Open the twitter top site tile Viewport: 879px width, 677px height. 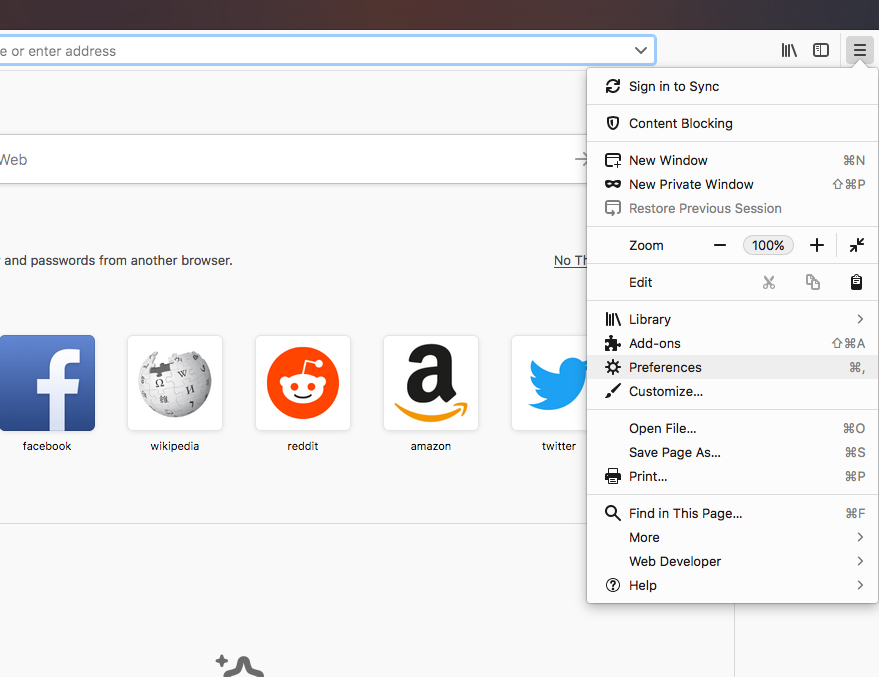(x=549, y=383)
